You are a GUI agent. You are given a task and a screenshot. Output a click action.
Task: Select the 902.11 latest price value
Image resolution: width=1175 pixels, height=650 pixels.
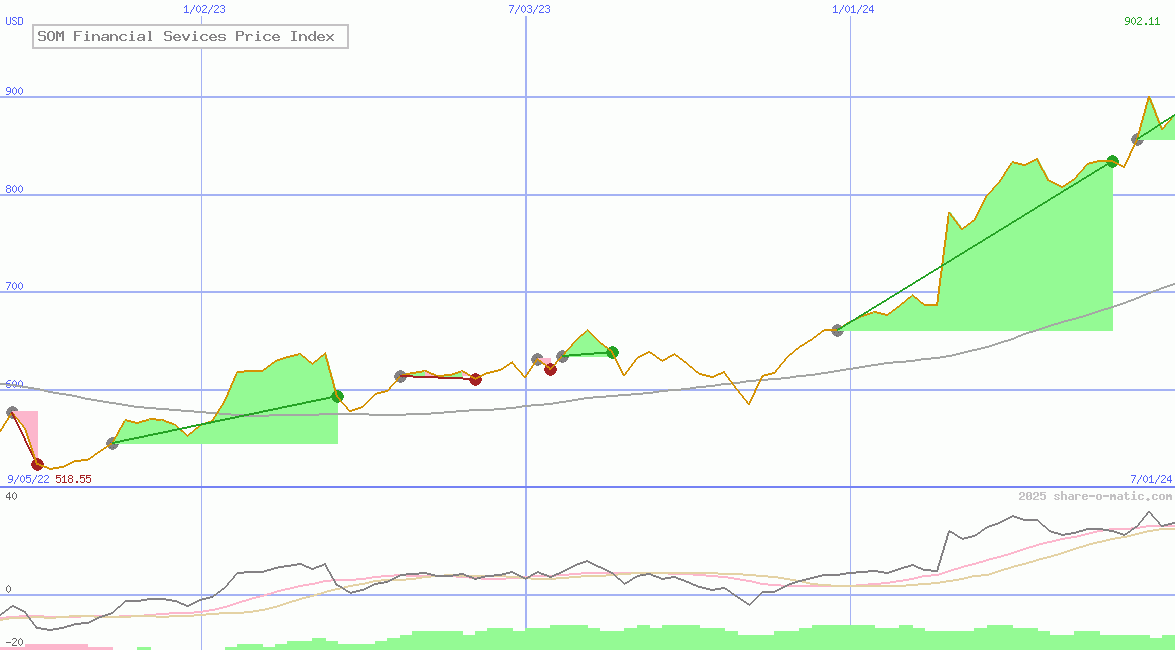(1142, 21)
